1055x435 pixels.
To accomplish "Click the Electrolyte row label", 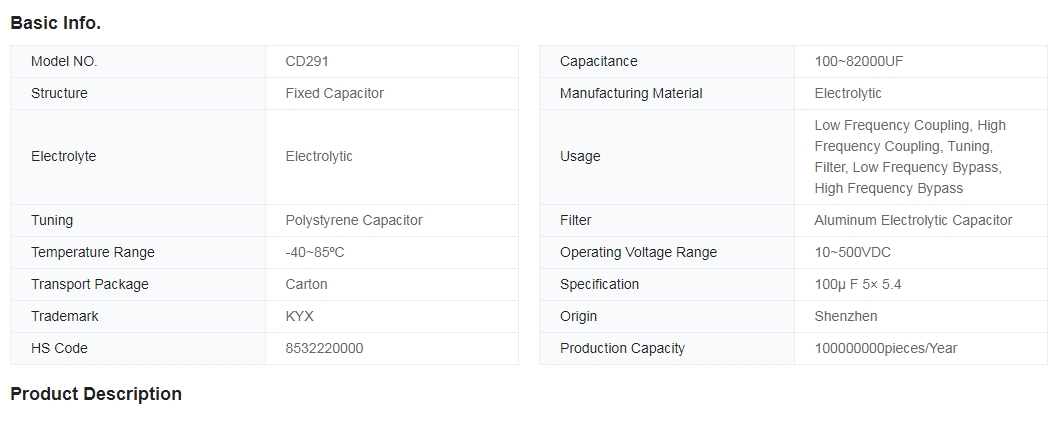I will pos(63,157).
